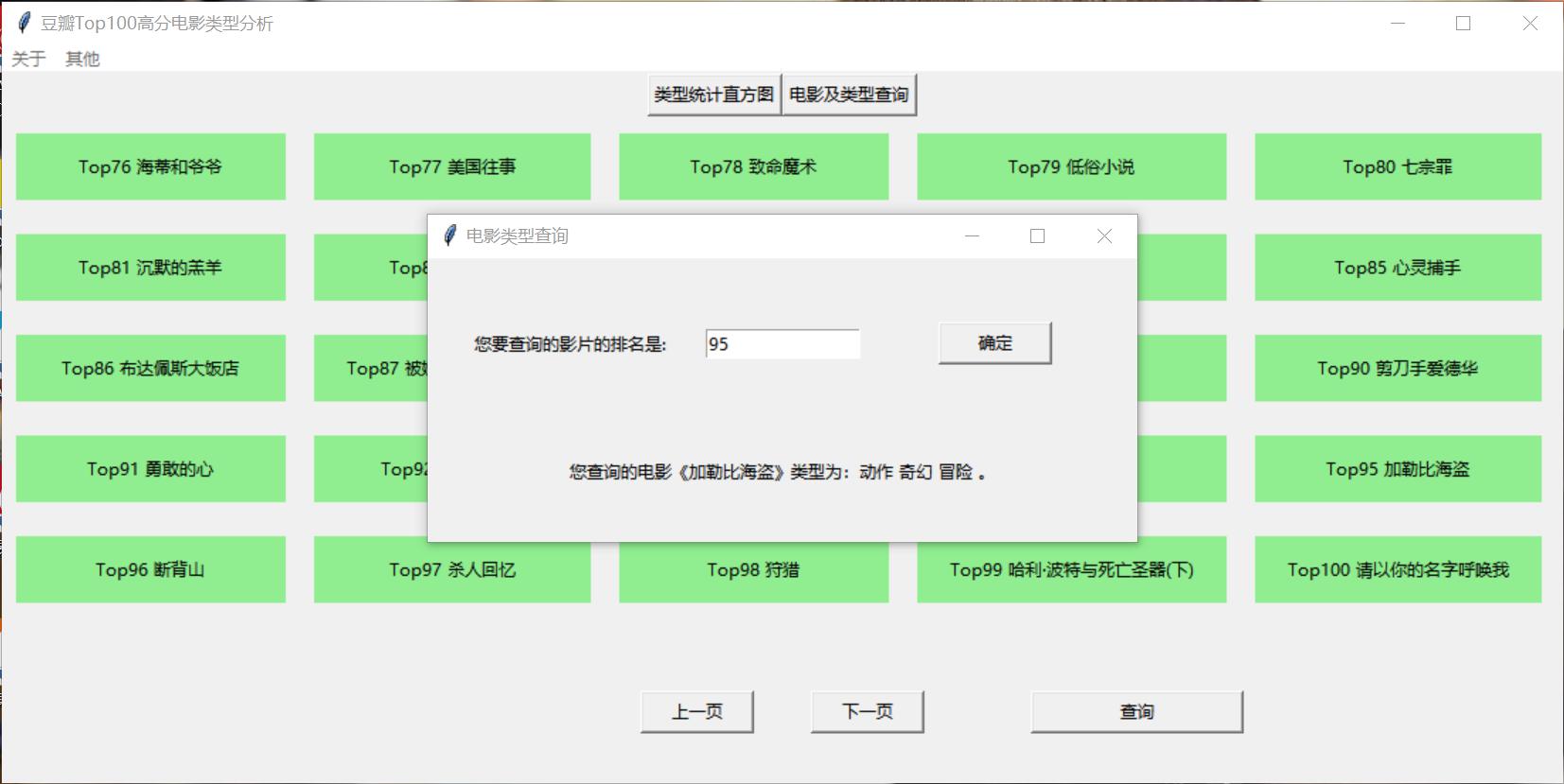Minimize the main 豆瓣Top100 window
The image size is (1564, 784).
pyautogui.click(x=1398, y=23)
